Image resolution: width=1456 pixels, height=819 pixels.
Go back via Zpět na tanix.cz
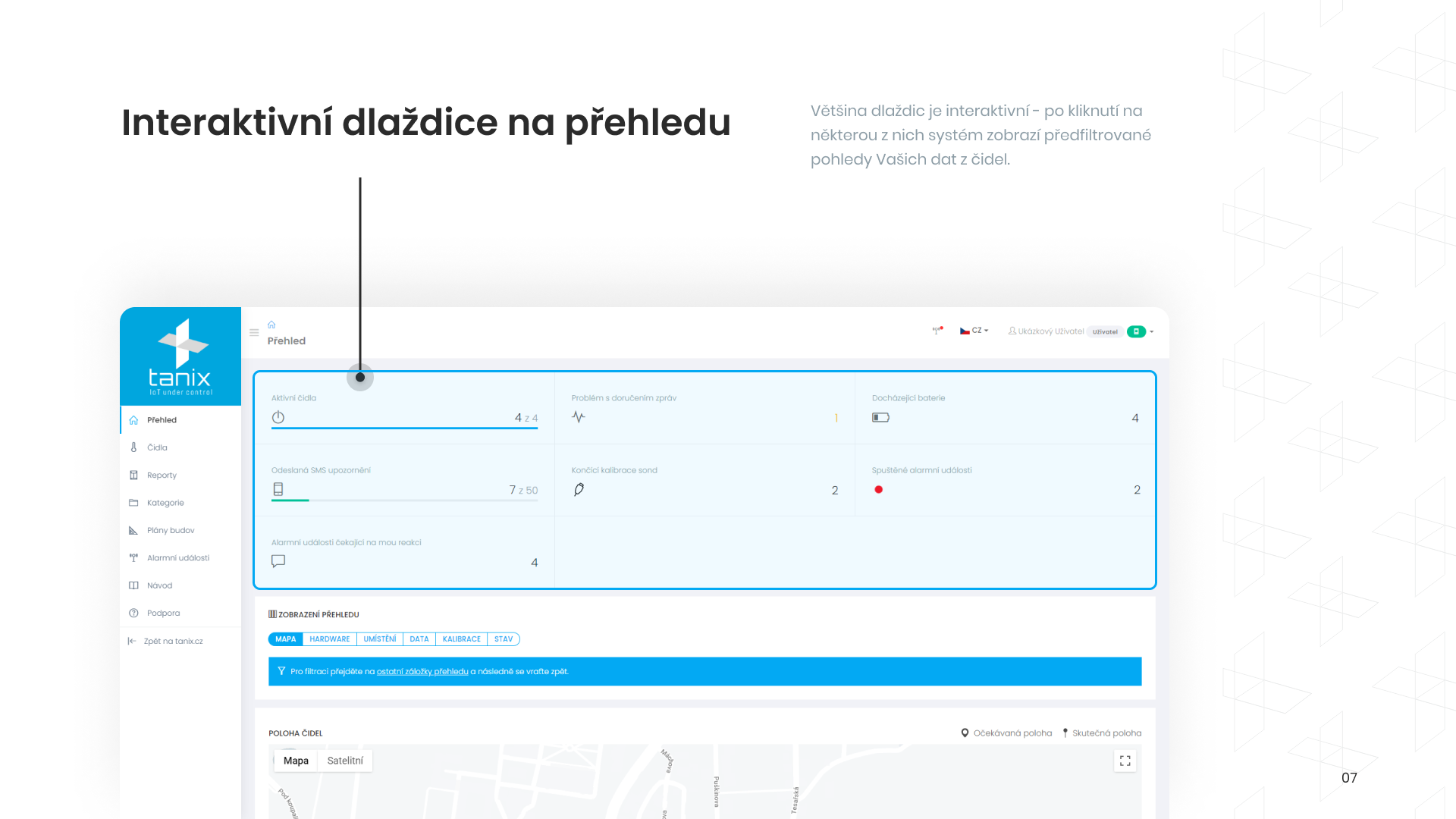(x=173, y=641)
